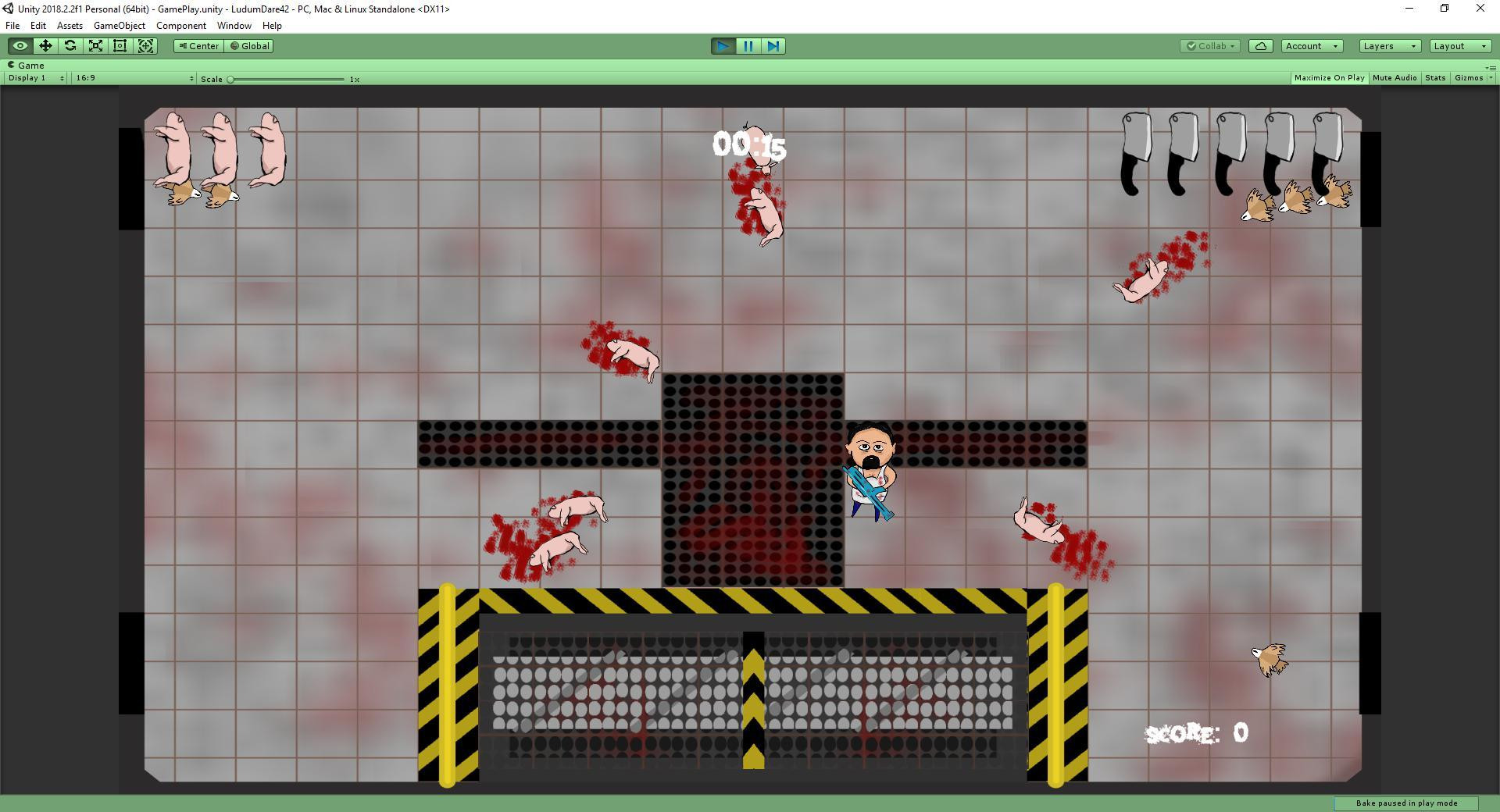This screenshot has width=1500, height=812.
Task: Open the Account dropdown
Action: [x=1312, y=46]
